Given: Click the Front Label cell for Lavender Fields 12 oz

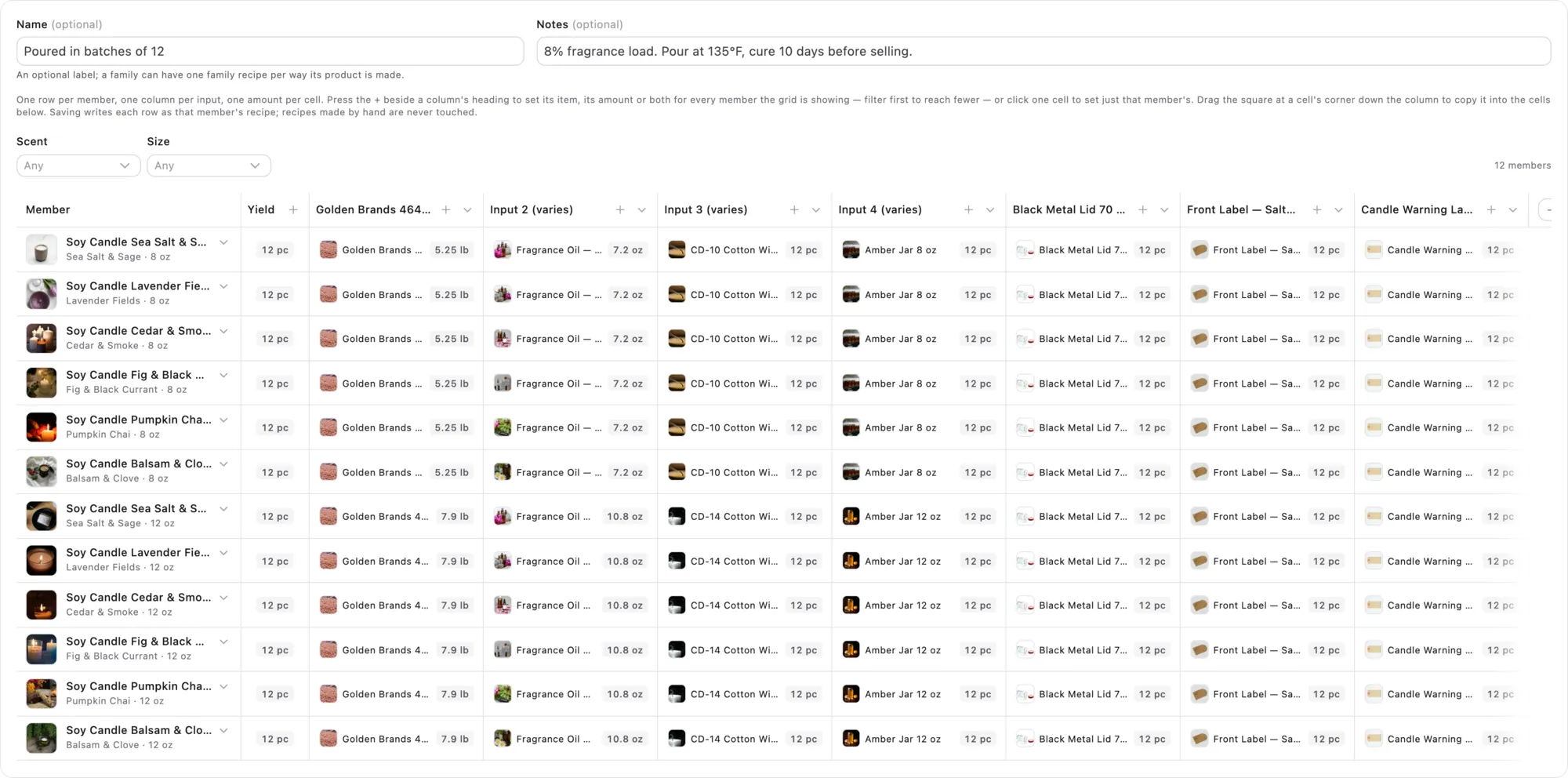Looking at the screenshot, I should coord(1267,562).
